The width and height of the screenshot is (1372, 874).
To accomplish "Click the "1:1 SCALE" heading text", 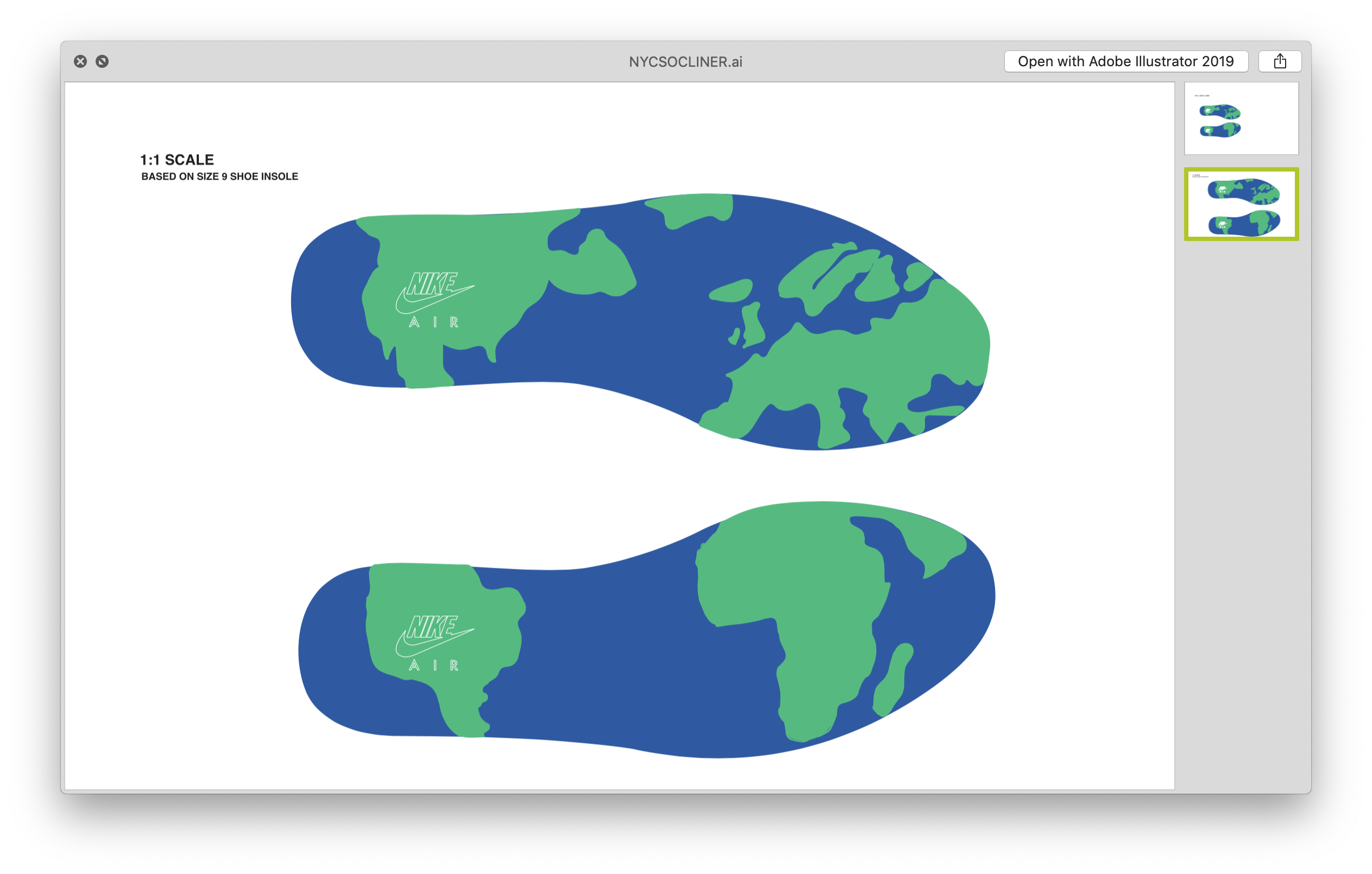I will click(177, 160).
